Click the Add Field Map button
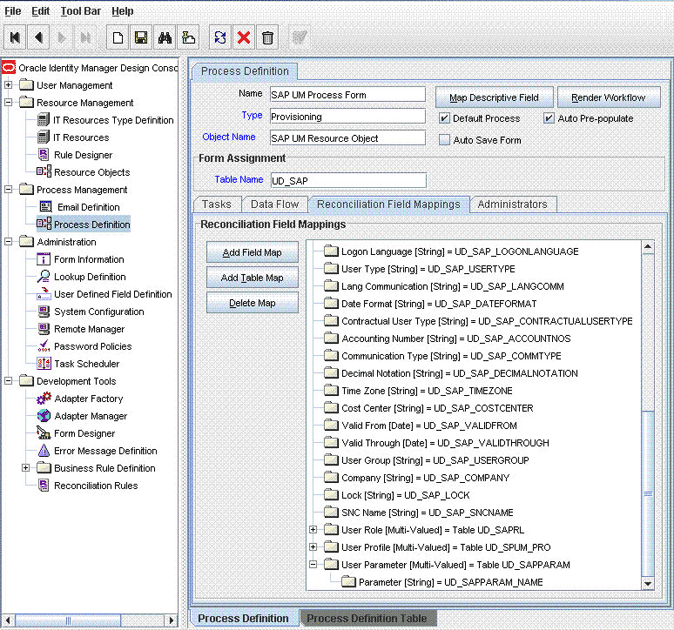Screen dimensions: 674x630 [252, 253]
